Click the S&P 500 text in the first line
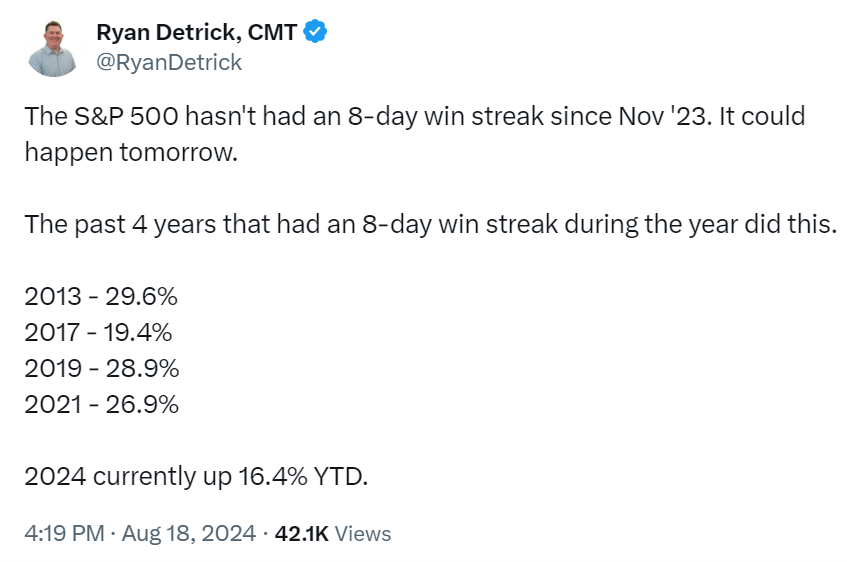 coord(126,116)
